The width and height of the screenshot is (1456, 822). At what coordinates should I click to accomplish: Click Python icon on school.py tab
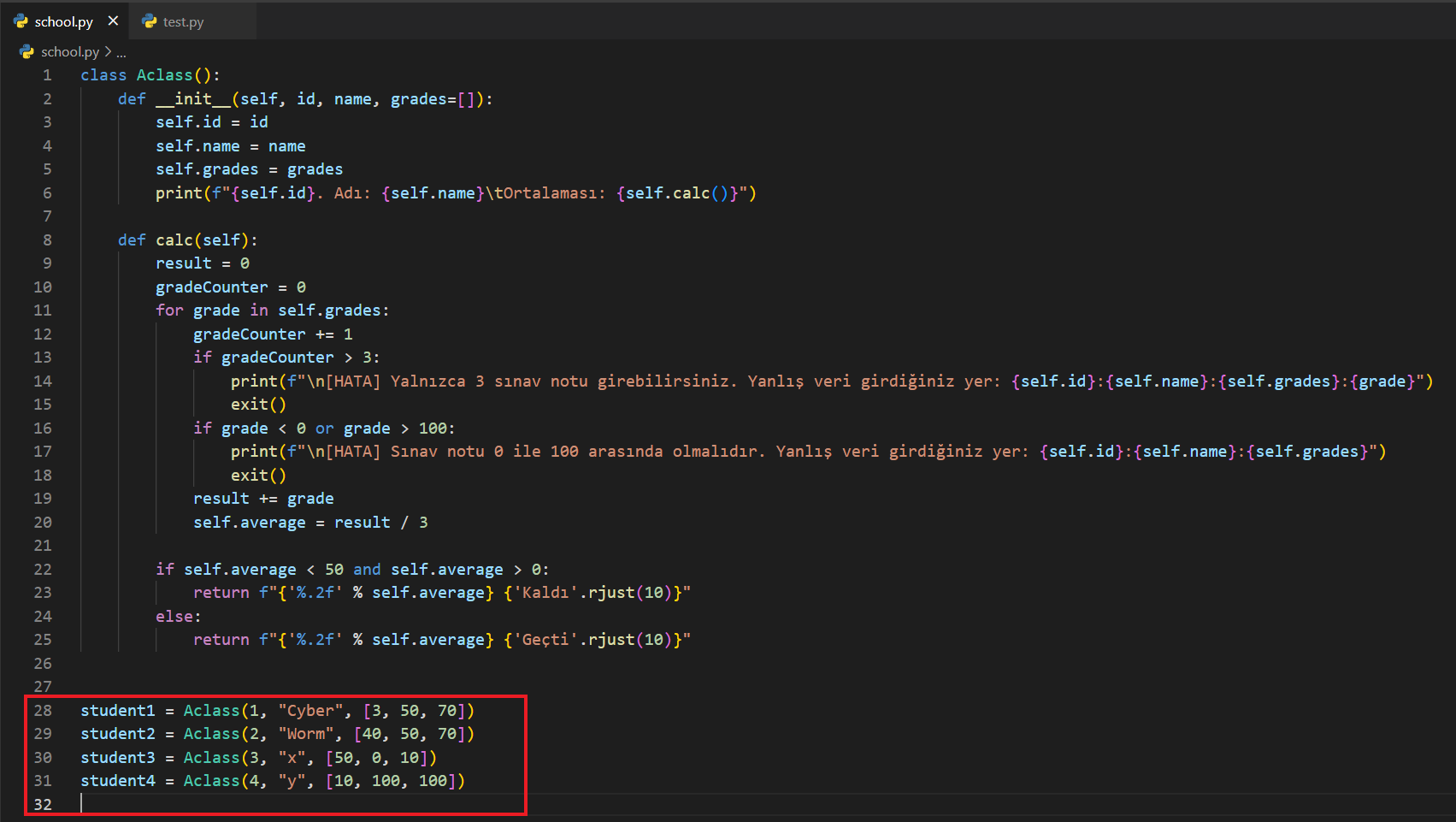21,21
